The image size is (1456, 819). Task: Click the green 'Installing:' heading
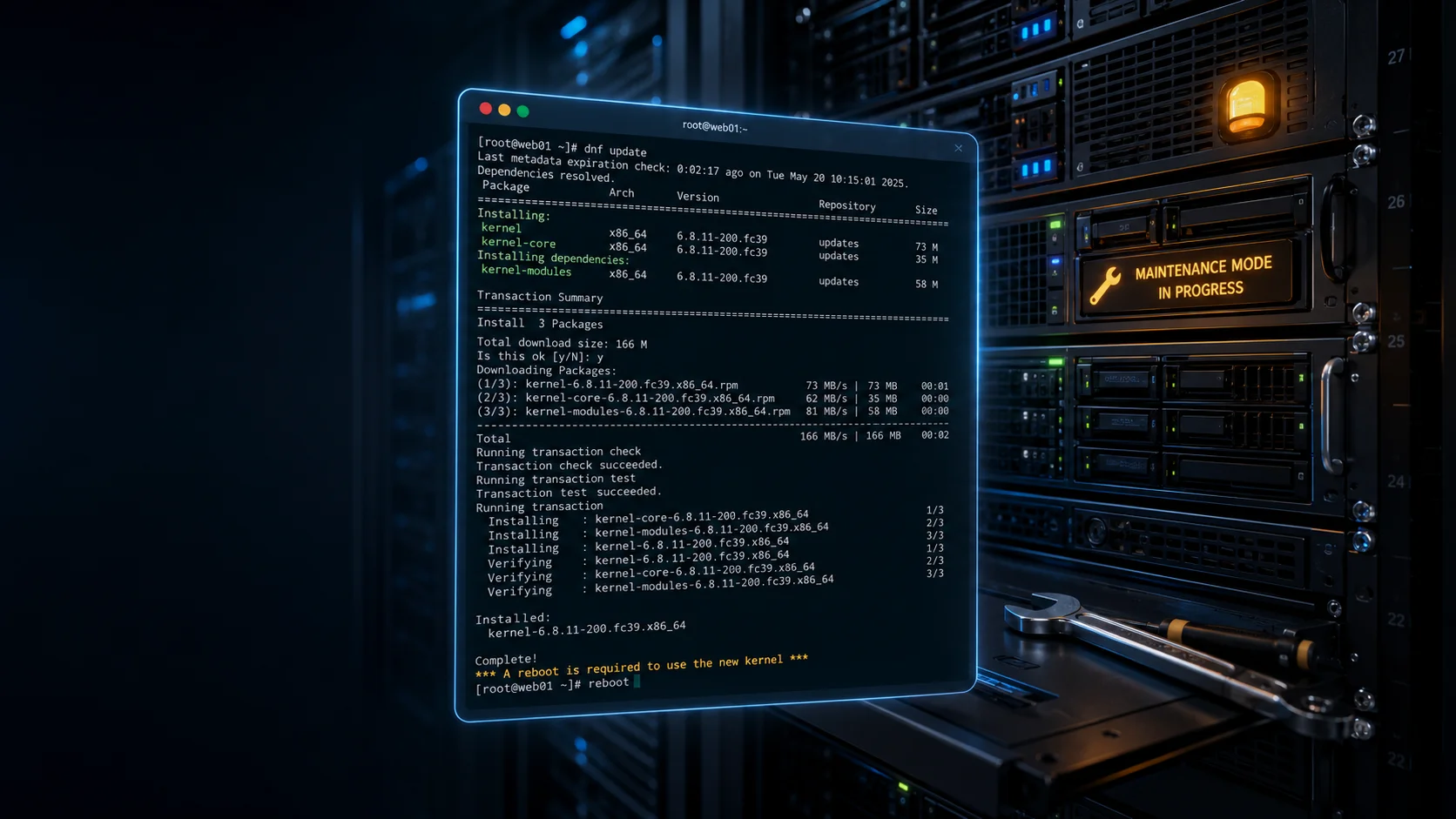point(513,214)
